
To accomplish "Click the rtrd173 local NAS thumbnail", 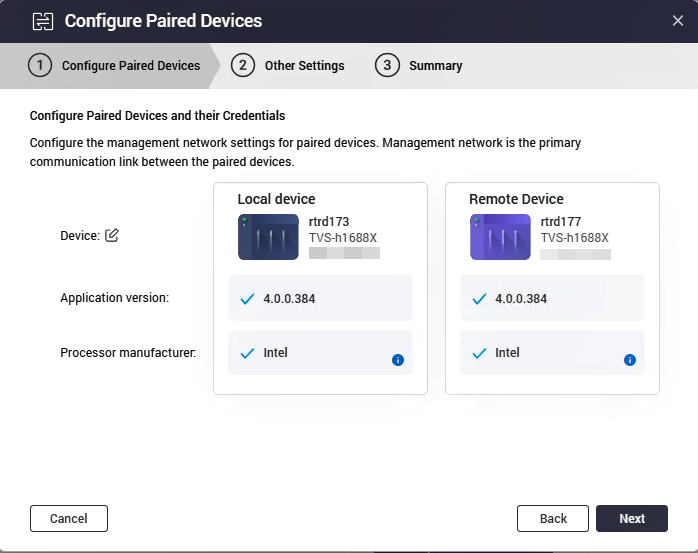I will tap(268, 237).
